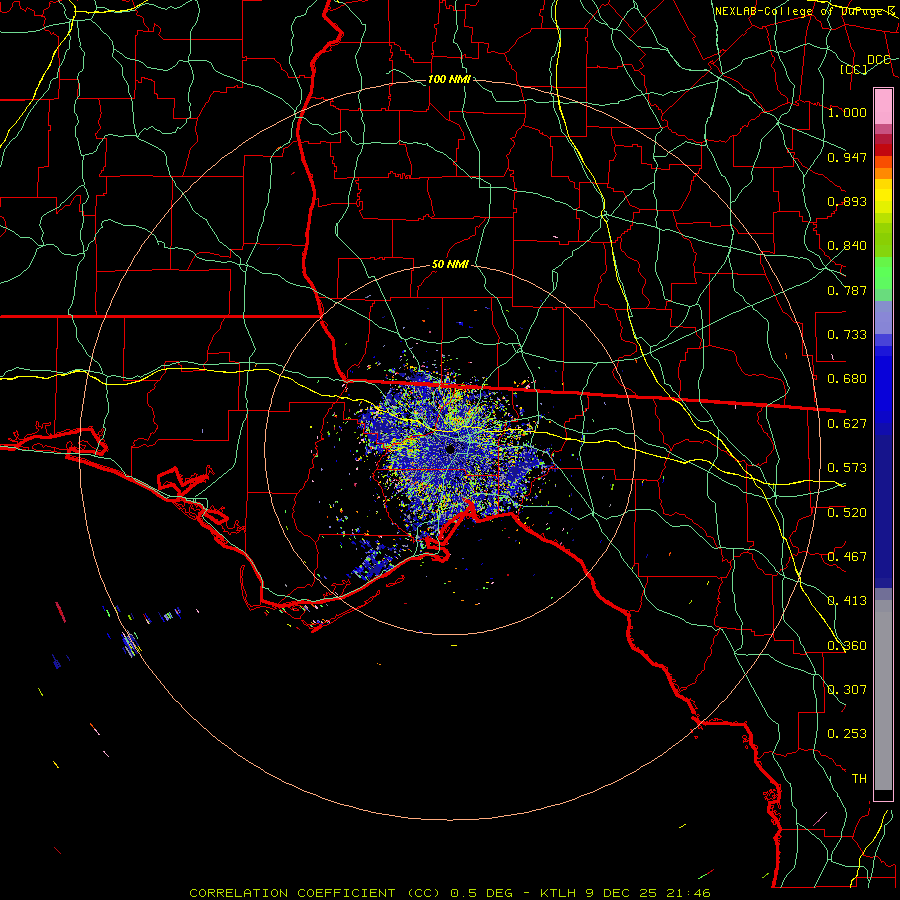Click the 0.573 color scale value
This screenshot has height=900, width=900.
coord(847,468)
